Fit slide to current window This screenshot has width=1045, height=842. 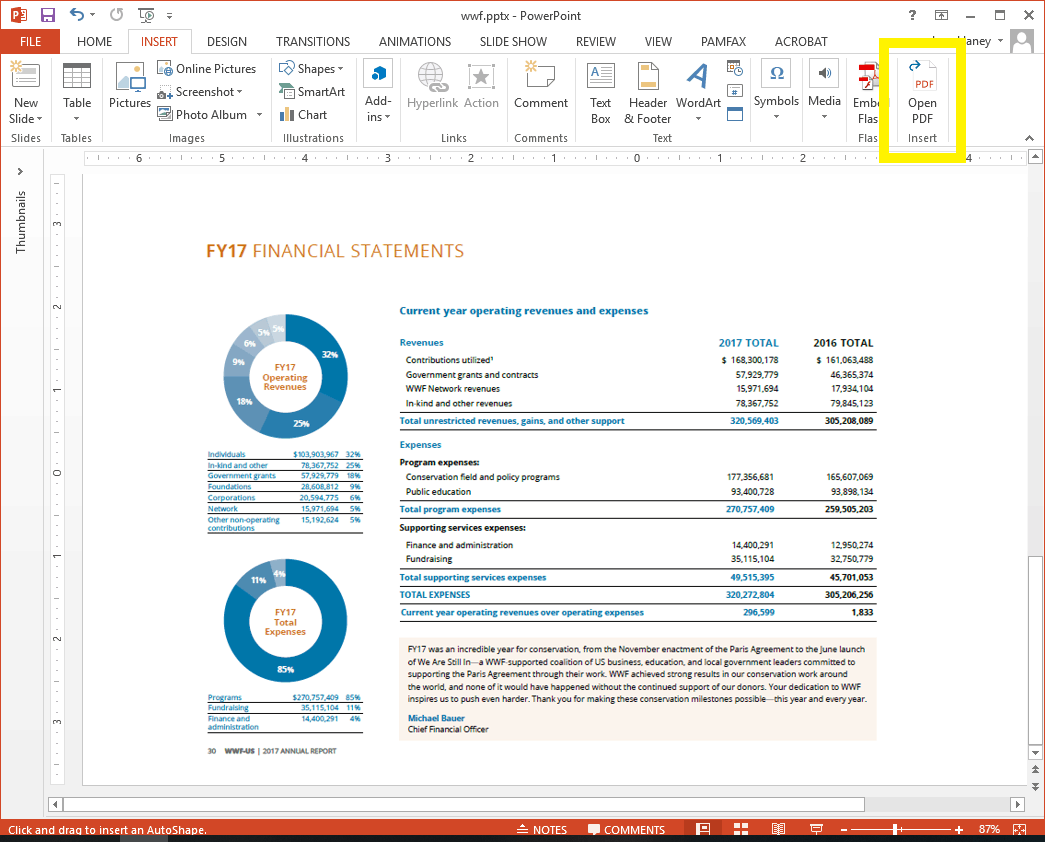(x=1019, y=829)
